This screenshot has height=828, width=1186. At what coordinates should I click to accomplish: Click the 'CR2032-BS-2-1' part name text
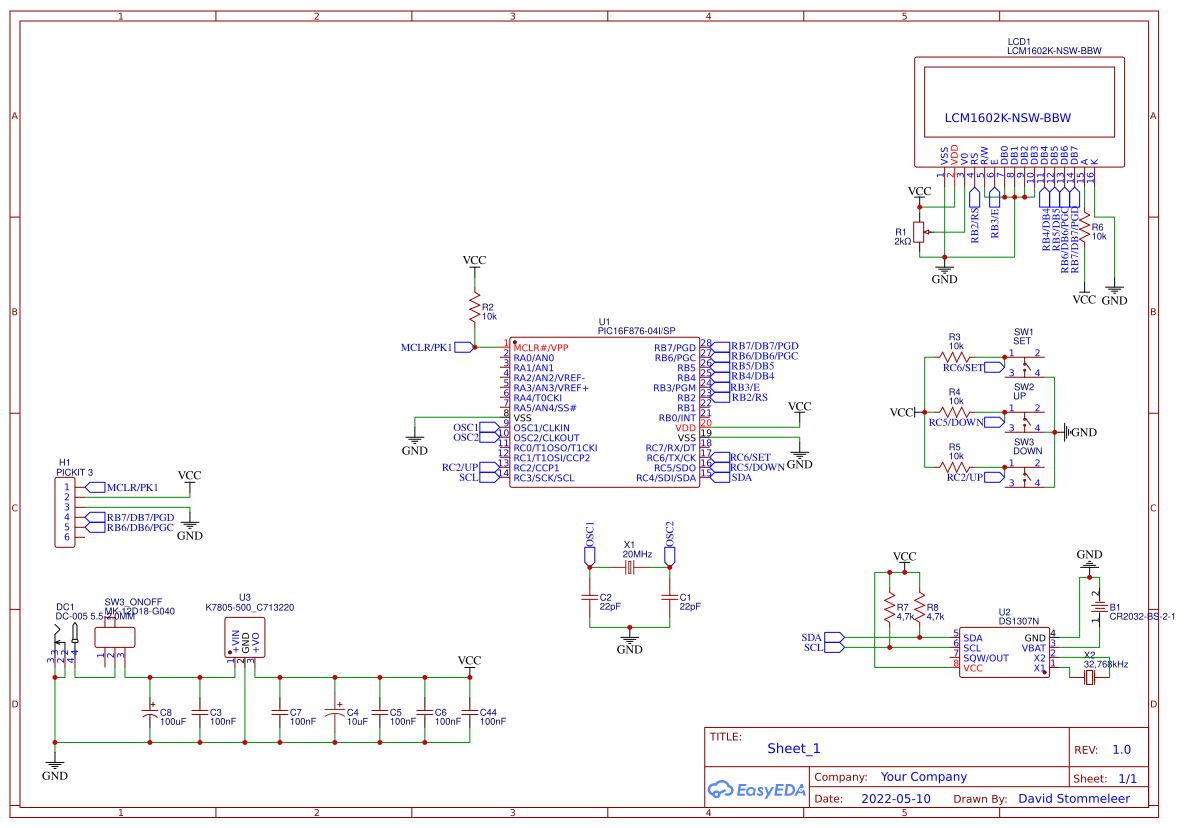1142,616
